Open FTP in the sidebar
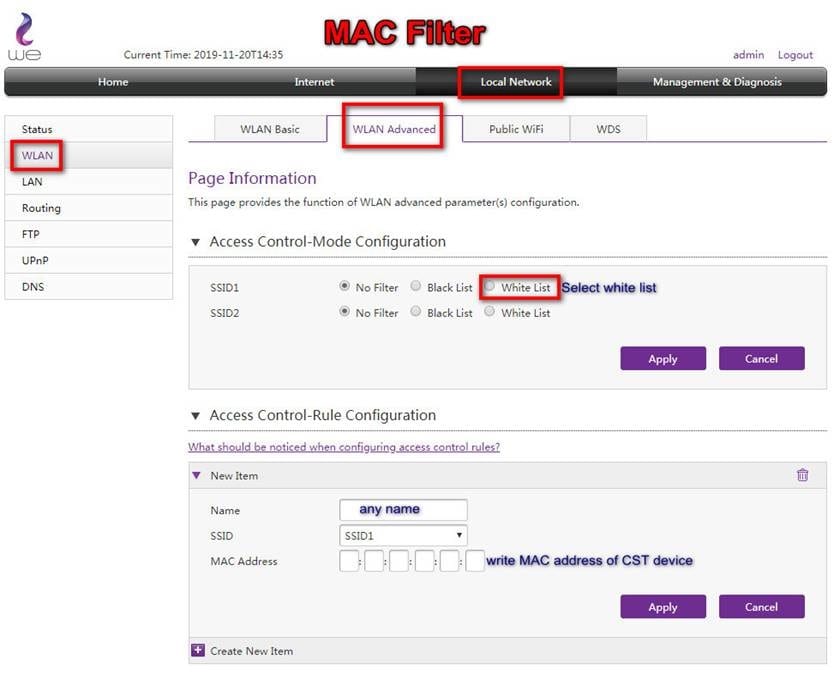The width and height of the screenshot is (834, 676). tap(89, 234)
